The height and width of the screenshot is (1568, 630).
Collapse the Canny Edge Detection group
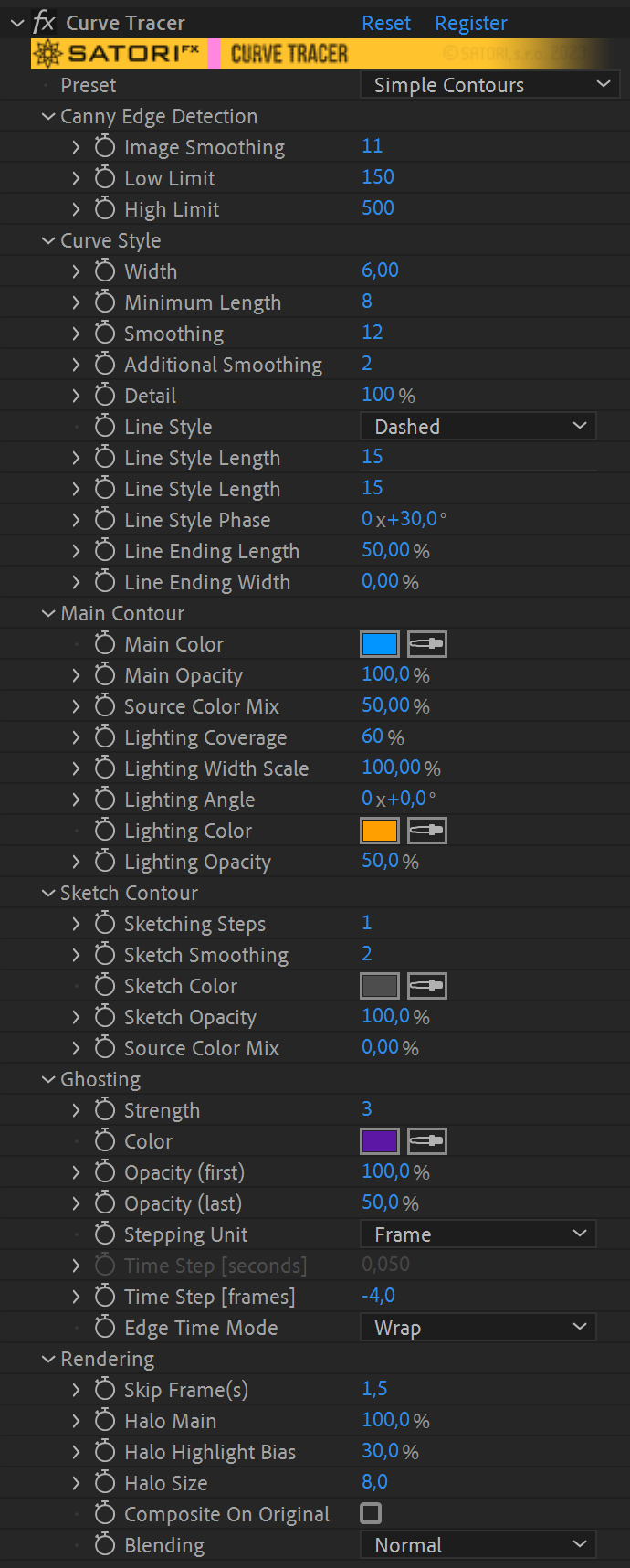(48, 117)
